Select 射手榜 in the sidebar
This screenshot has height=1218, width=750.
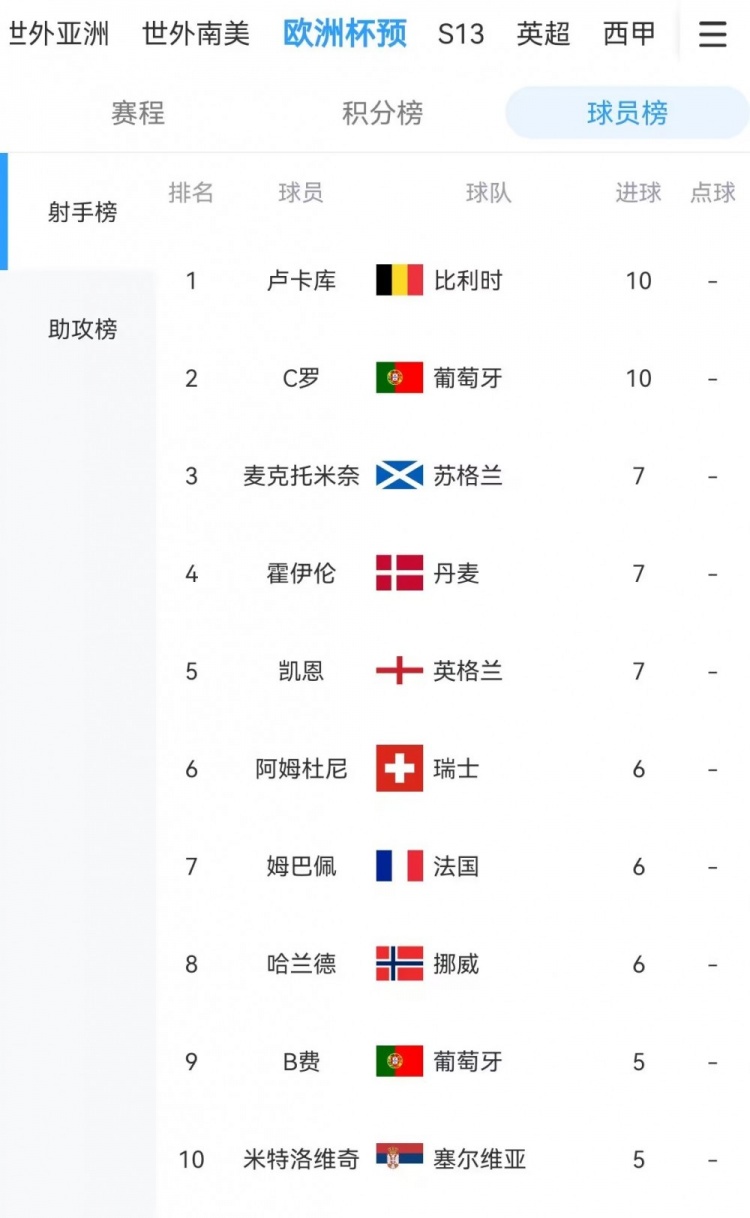click(82, 212)
